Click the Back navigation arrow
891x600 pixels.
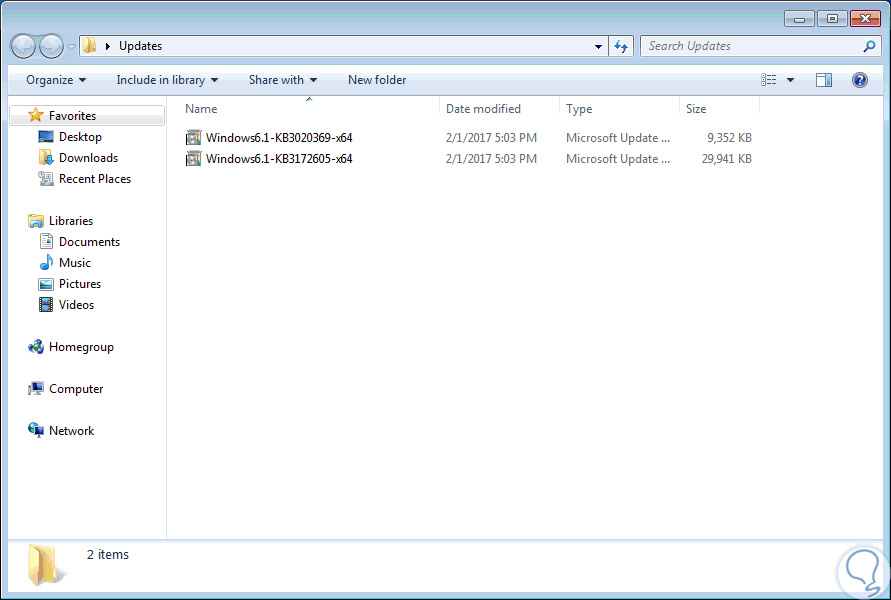point(23,46)
